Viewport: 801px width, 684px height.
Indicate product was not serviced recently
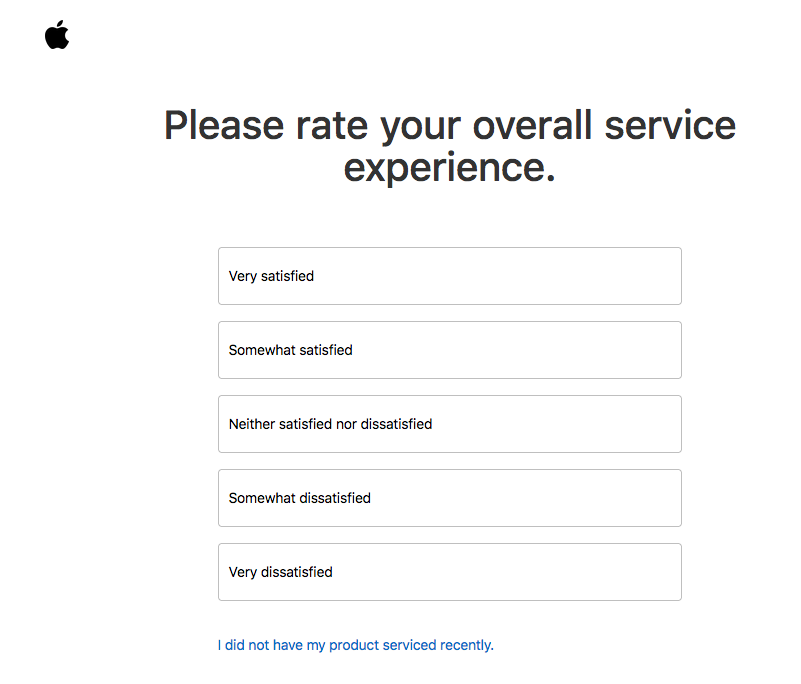[356, 645]
